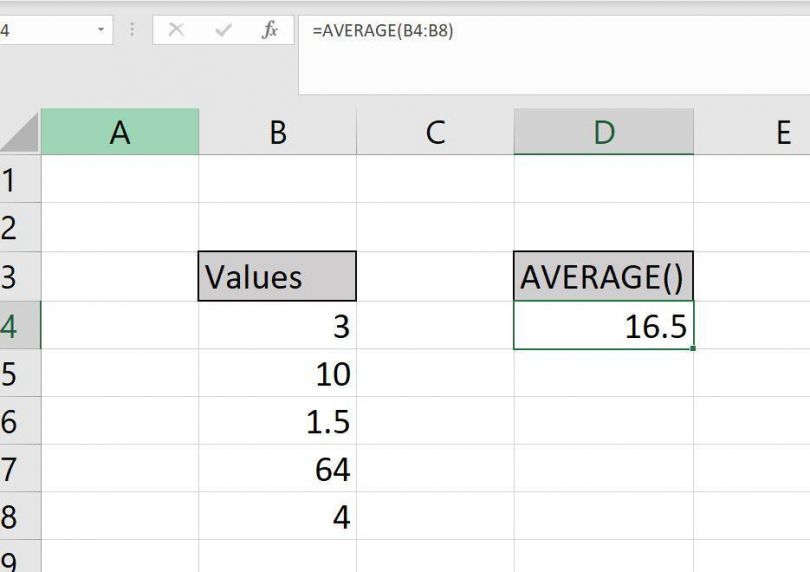This screenshot has width=810, height=572.
Task: Click the Values header cell
Action: point(278,277)
